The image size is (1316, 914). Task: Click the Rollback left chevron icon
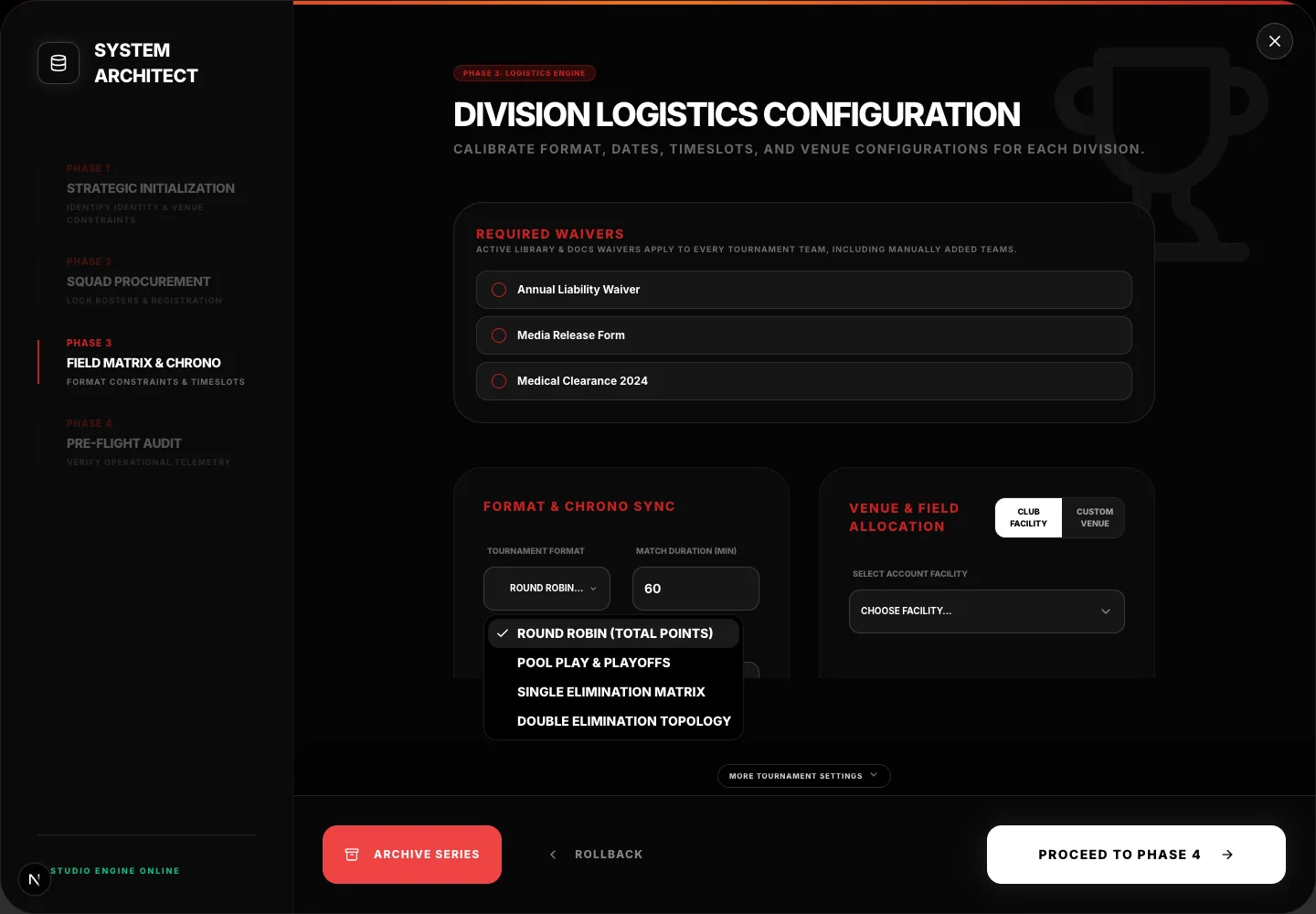[x=553, y=855]
